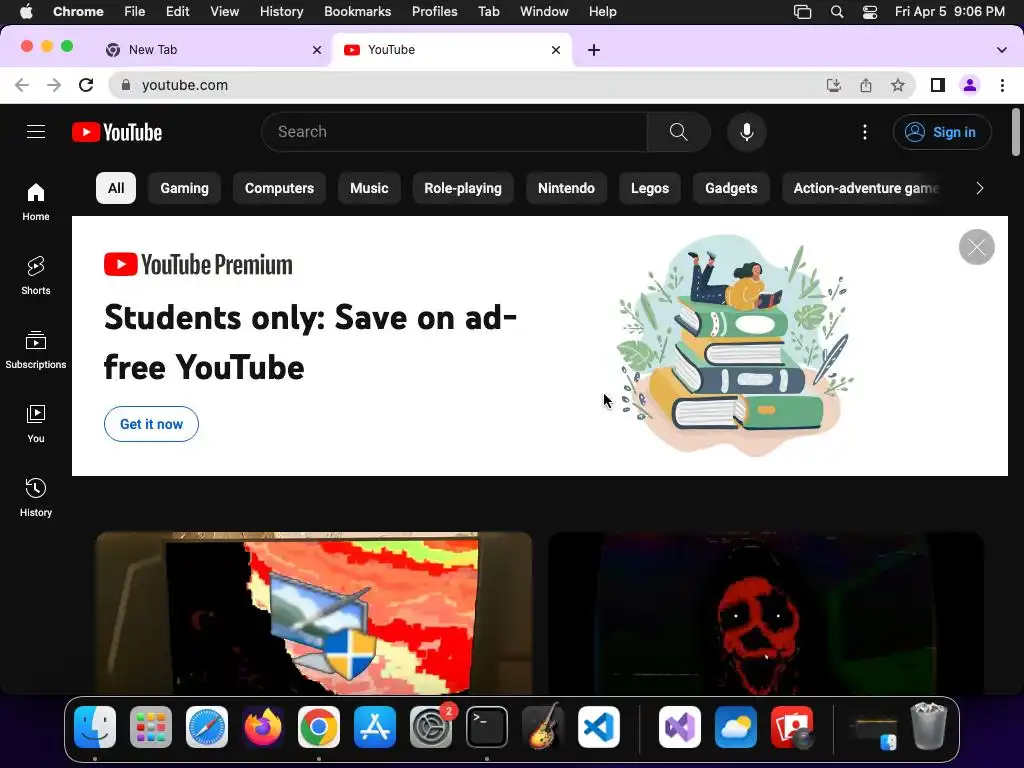Toggle Chrome side panel
The height and width of the screenshot is (768, 1024).
coord(938,85)
